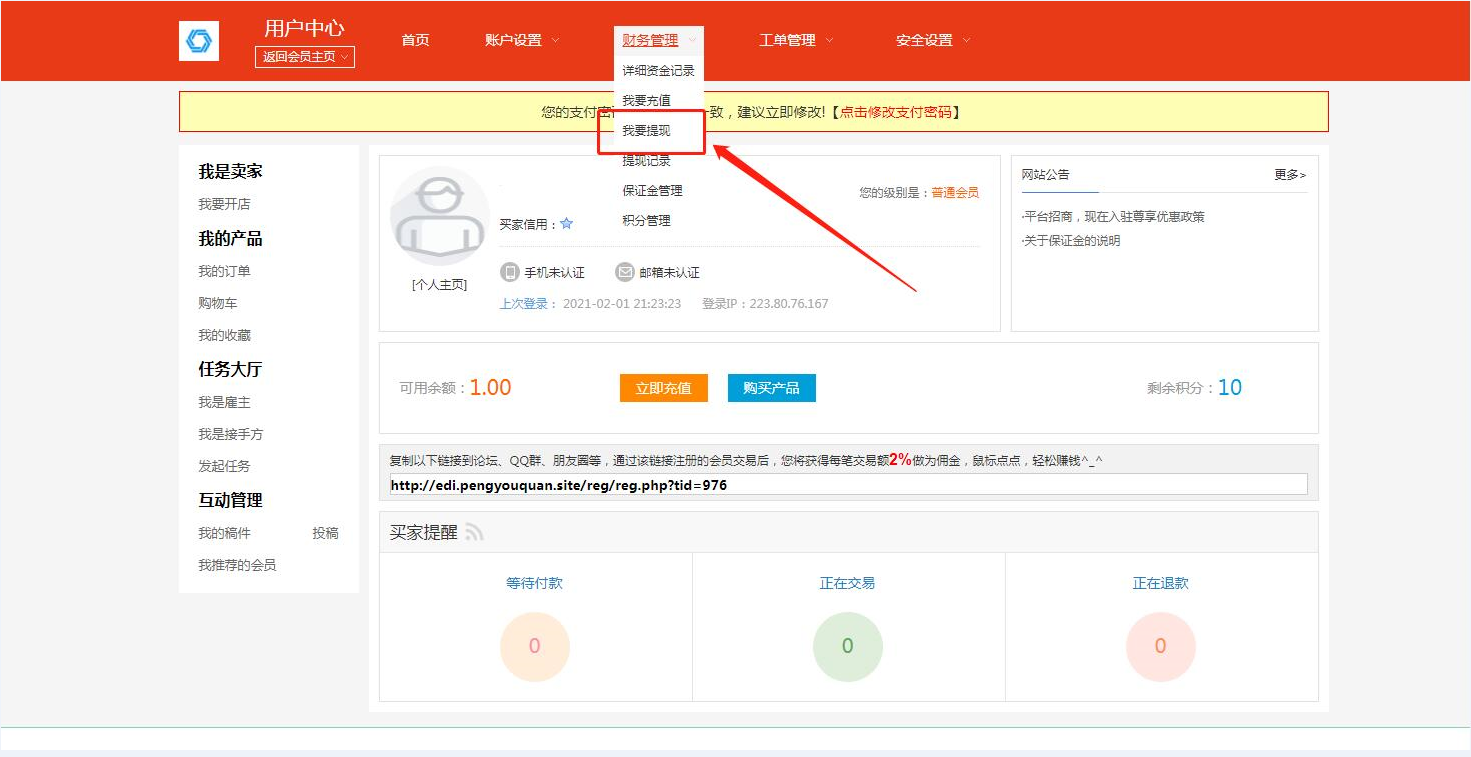
Task: Click the blue hexagon site logo
Action: tap(198, 41)
